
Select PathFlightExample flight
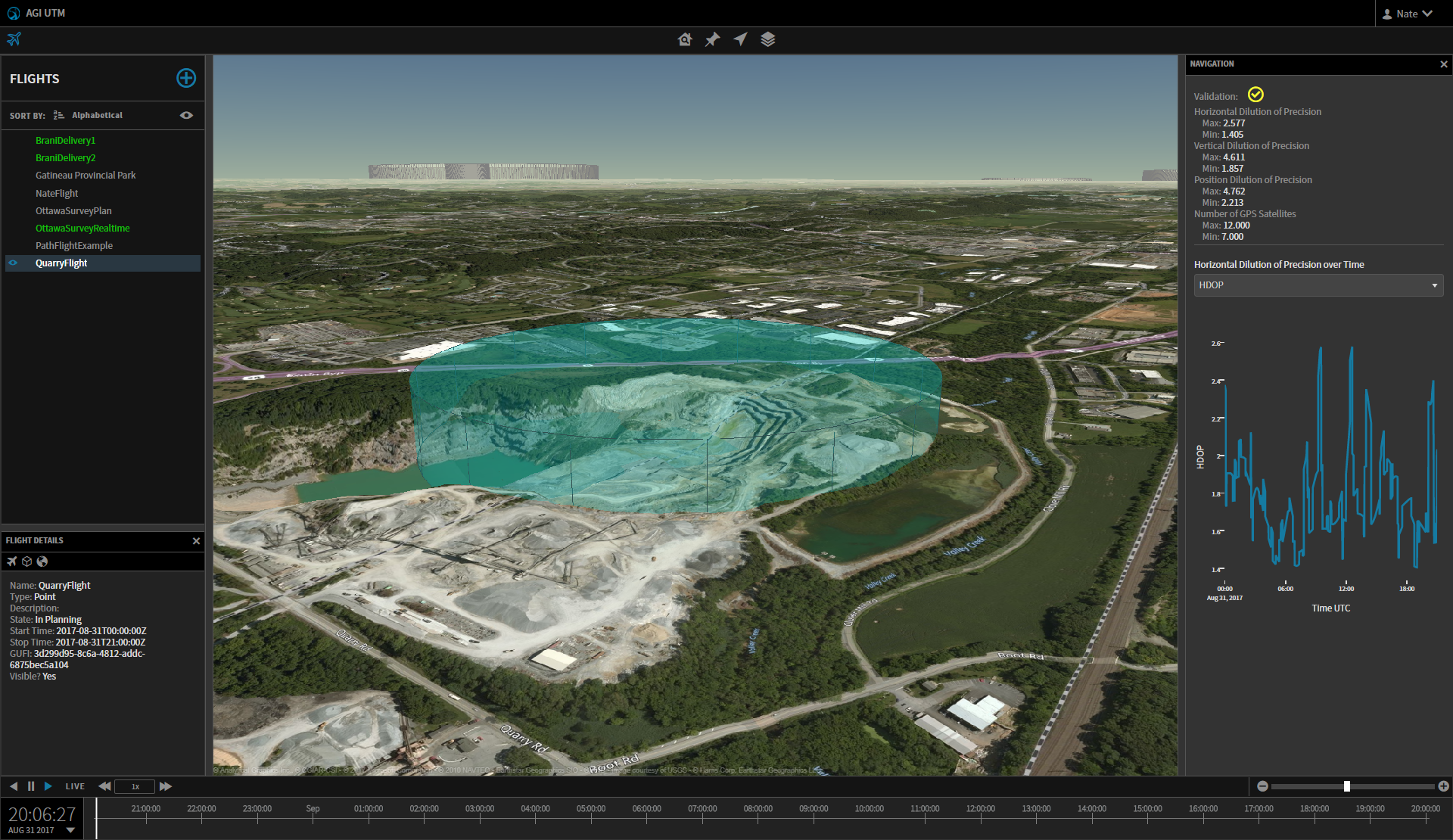74,246
